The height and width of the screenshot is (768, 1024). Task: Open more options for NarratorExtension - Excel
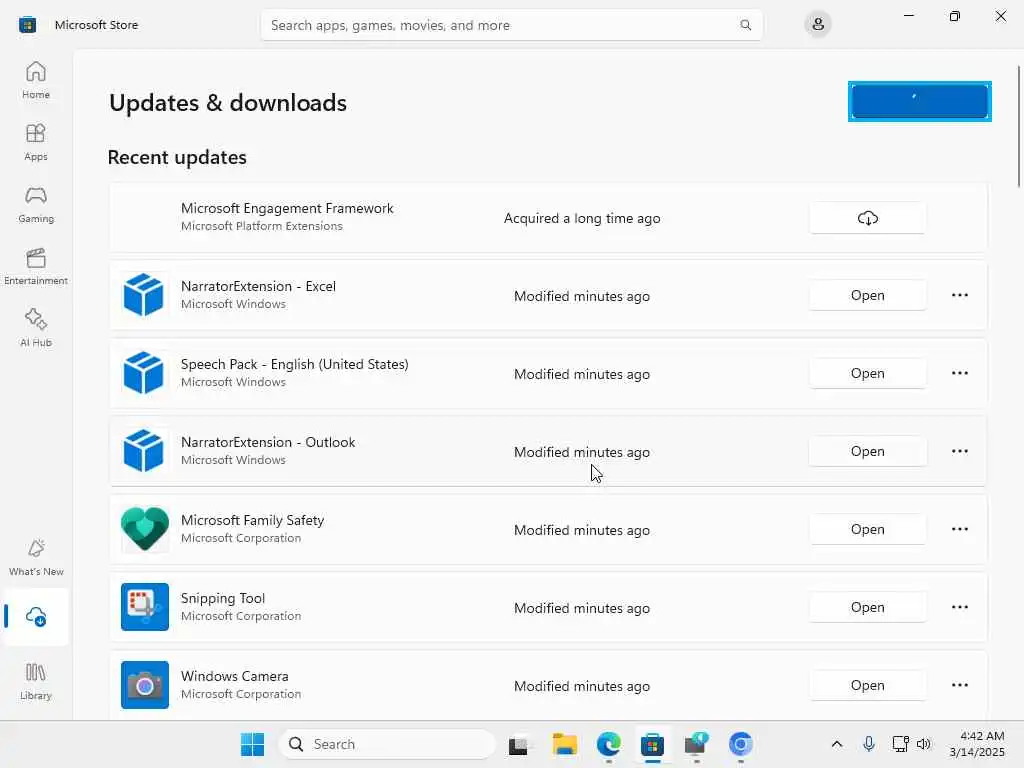[x=959, y=295]
